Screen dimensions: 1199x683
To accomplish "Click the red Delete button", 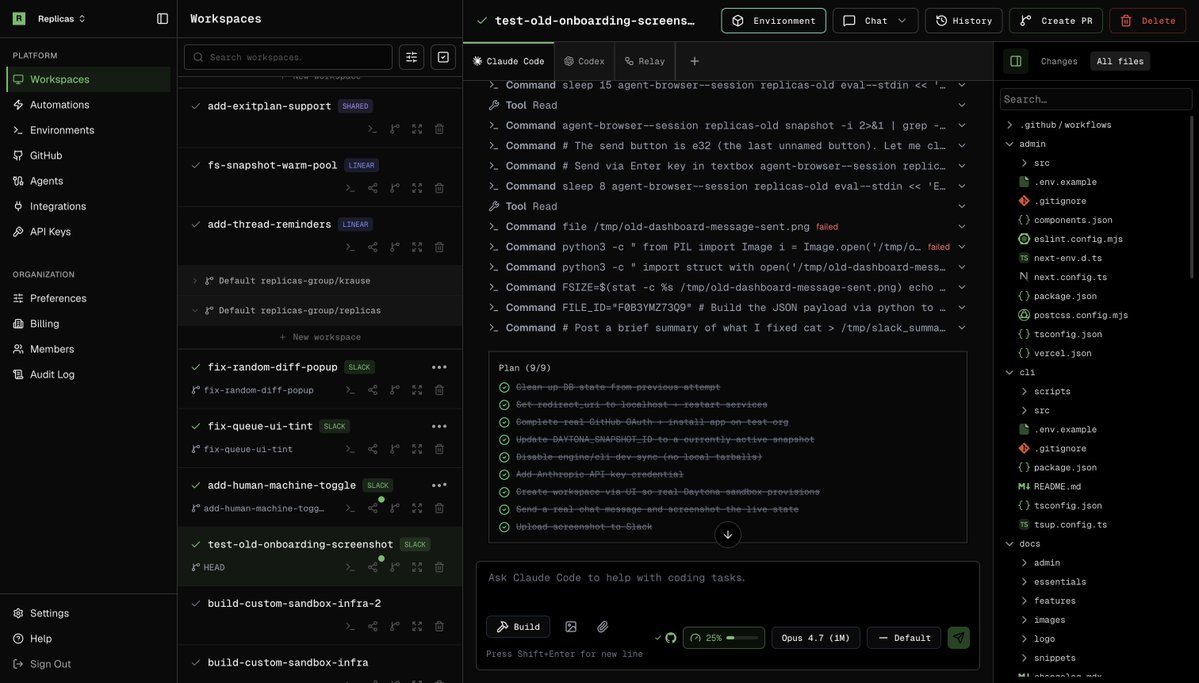I will tap(1147, 21).
